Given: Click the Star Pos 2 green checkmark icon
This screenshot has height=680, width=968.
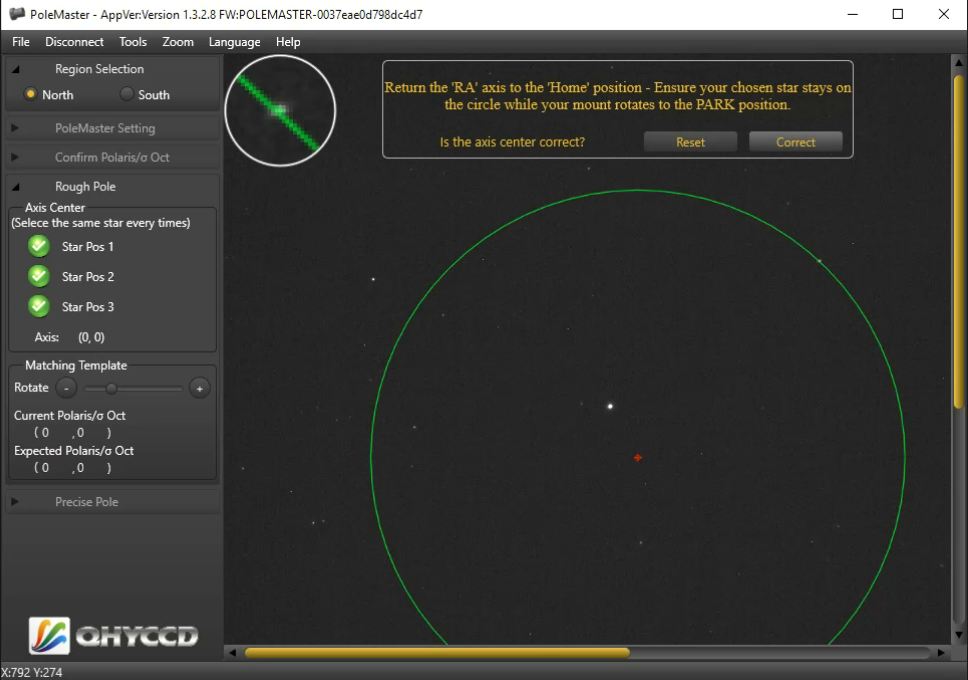Looking at the screenshot, I should pyautogui.click(x=39, y=276).
